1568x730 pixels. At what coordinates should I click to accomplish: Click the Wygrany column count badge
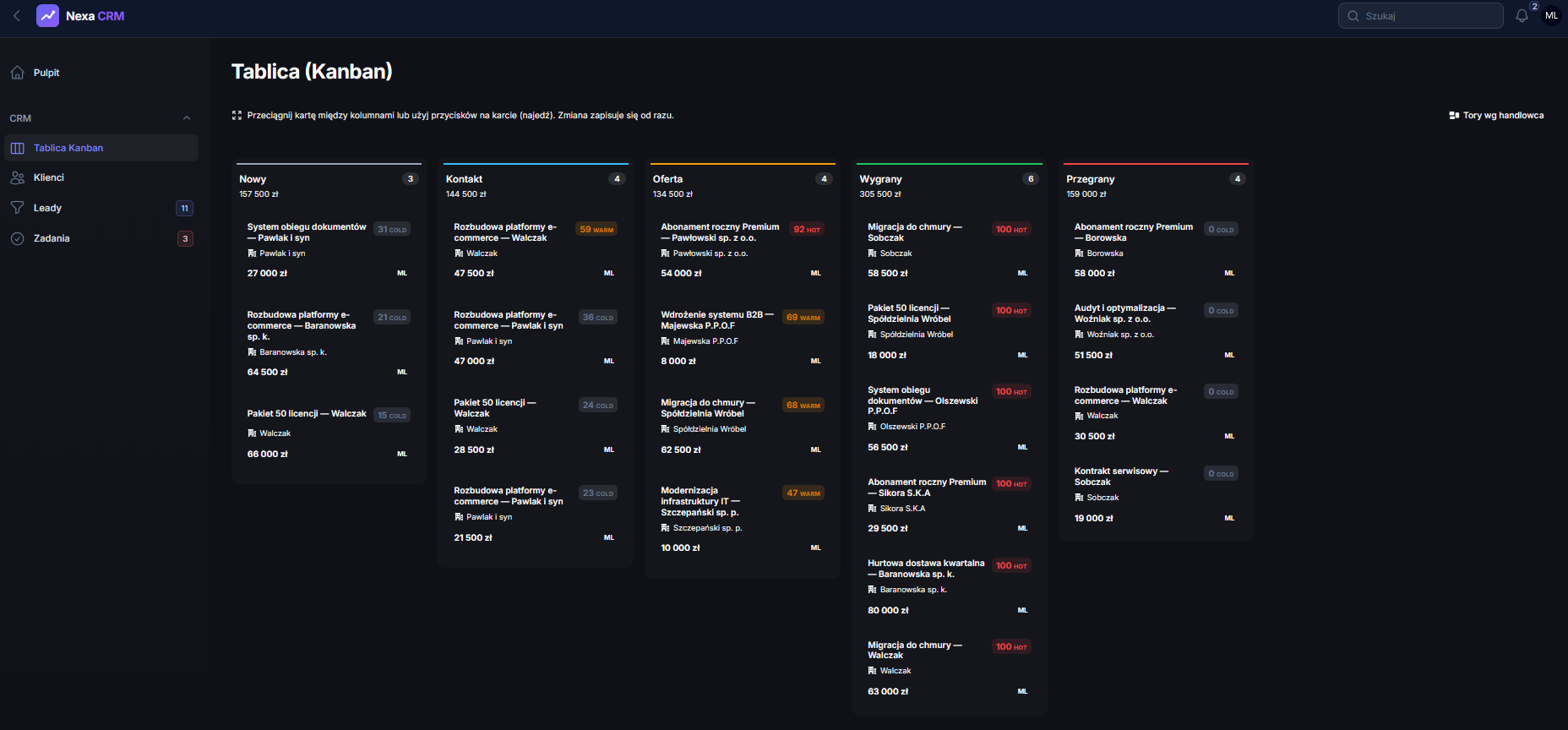pyautogui.click(x=1031, y=179)
